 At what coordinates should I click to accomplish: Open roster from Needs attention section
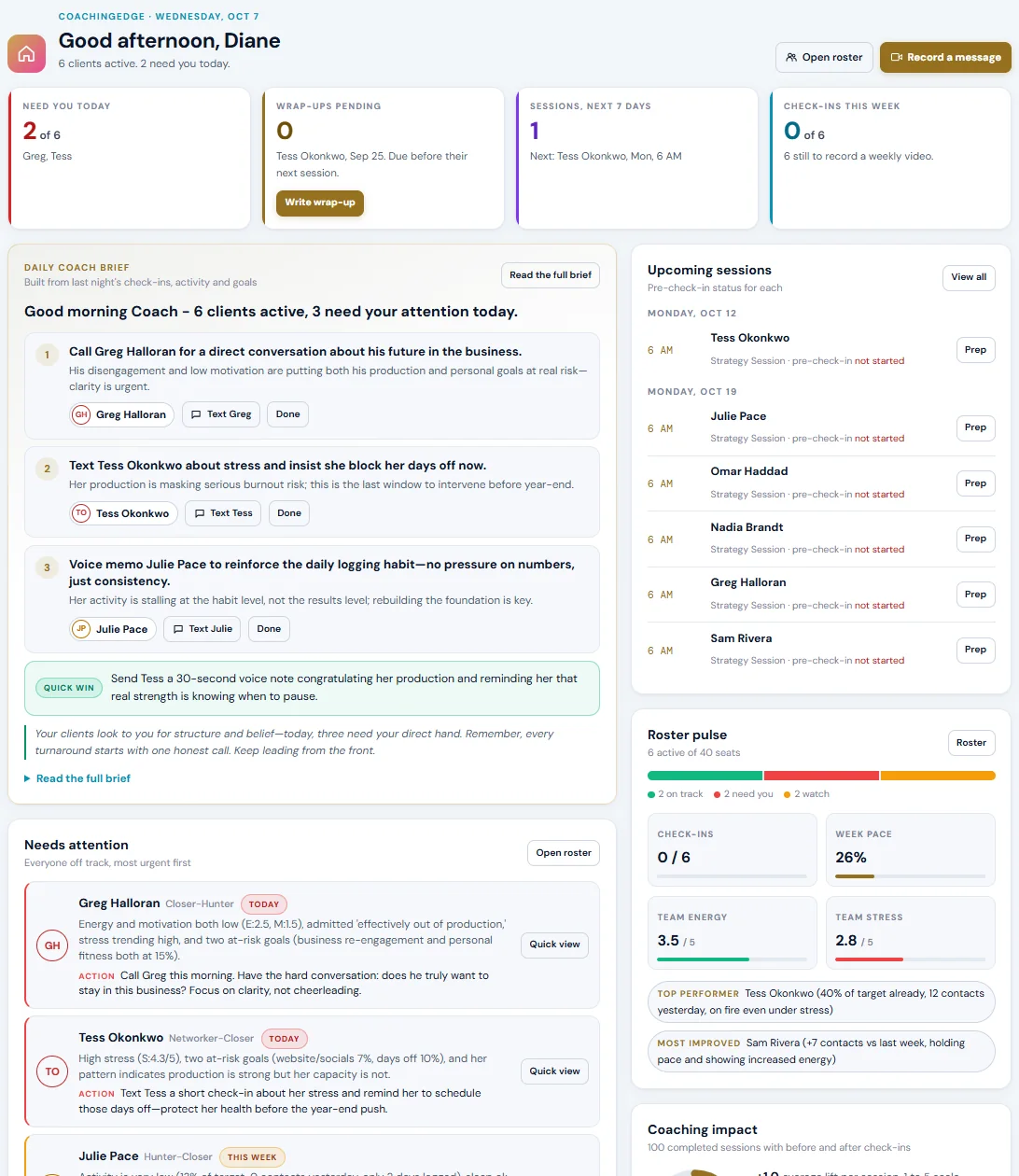coord(564,853)
